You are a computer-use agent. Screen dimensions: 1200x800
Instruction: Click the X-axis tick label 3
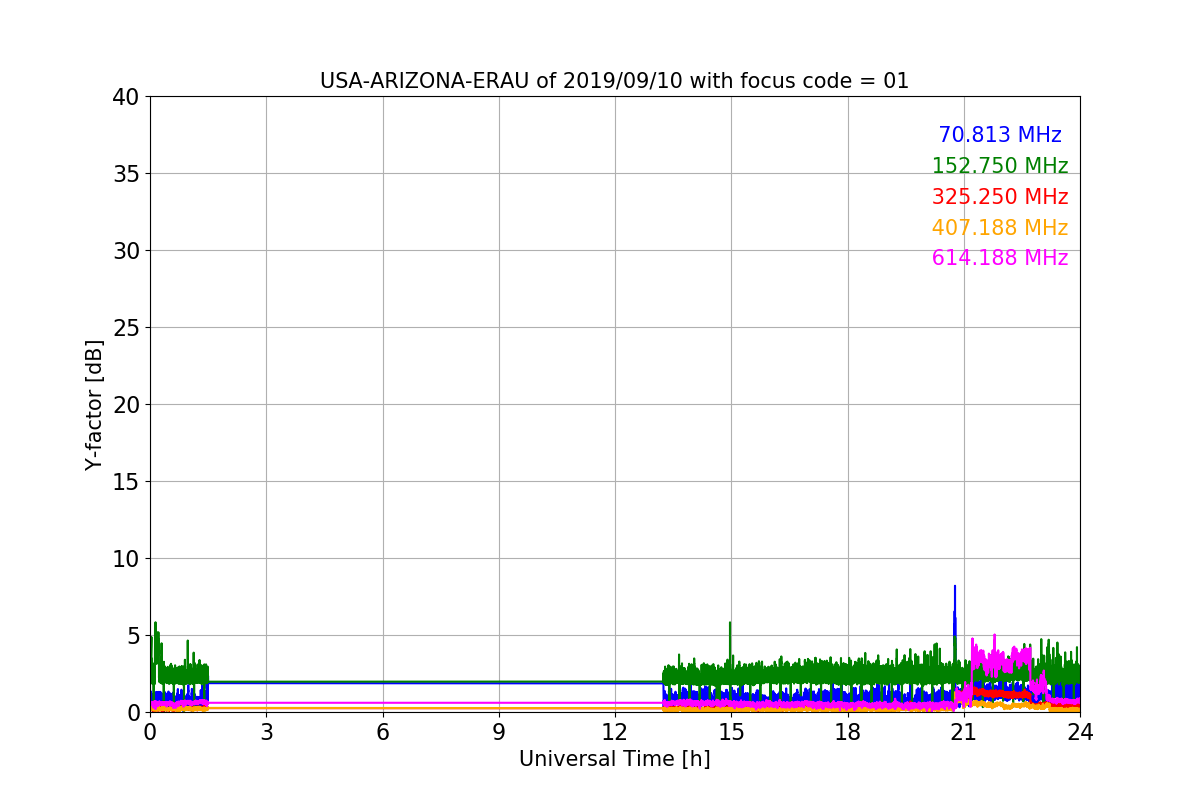coord(266,732)
